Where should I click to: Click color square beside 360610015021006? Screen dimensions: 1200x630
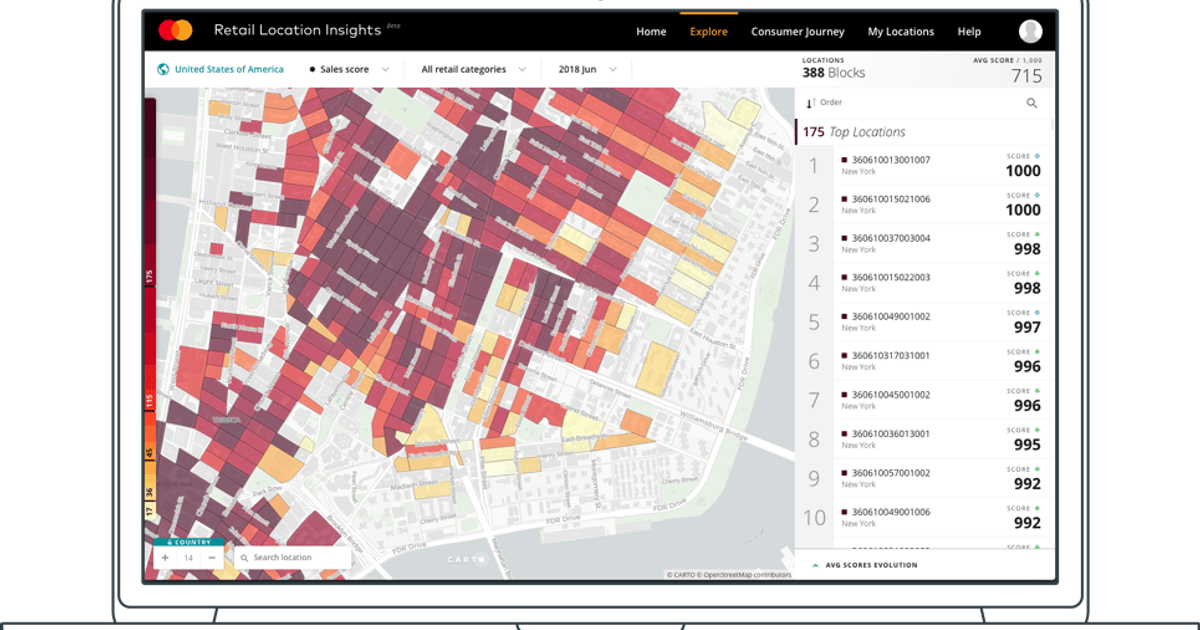pos(844,199)
